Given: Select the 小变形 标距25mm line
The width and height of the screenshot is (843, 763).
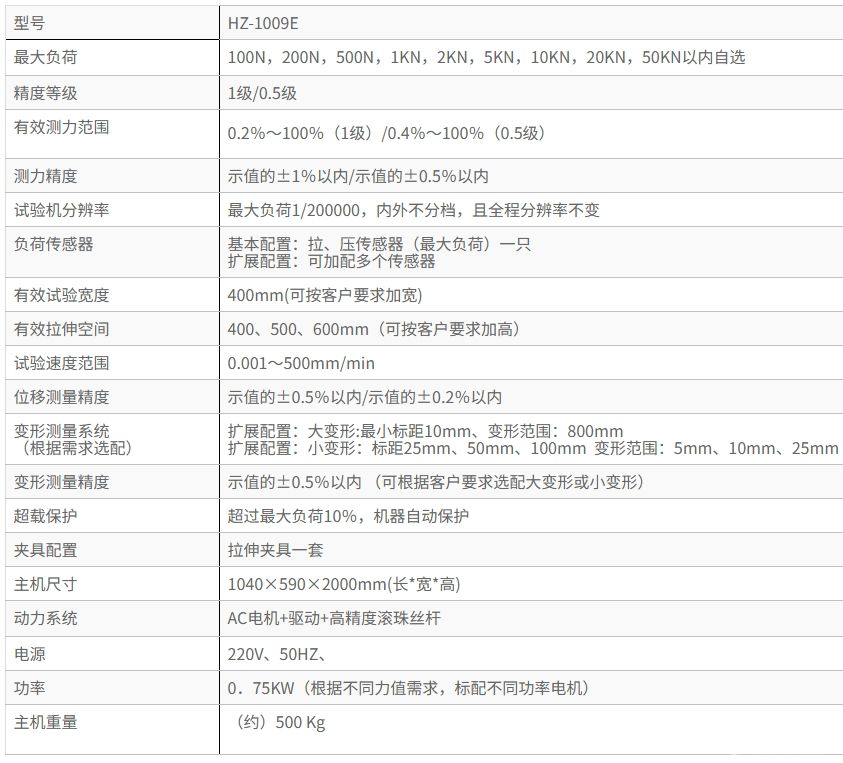Looking at the screenshot, I should pos(533,448).
